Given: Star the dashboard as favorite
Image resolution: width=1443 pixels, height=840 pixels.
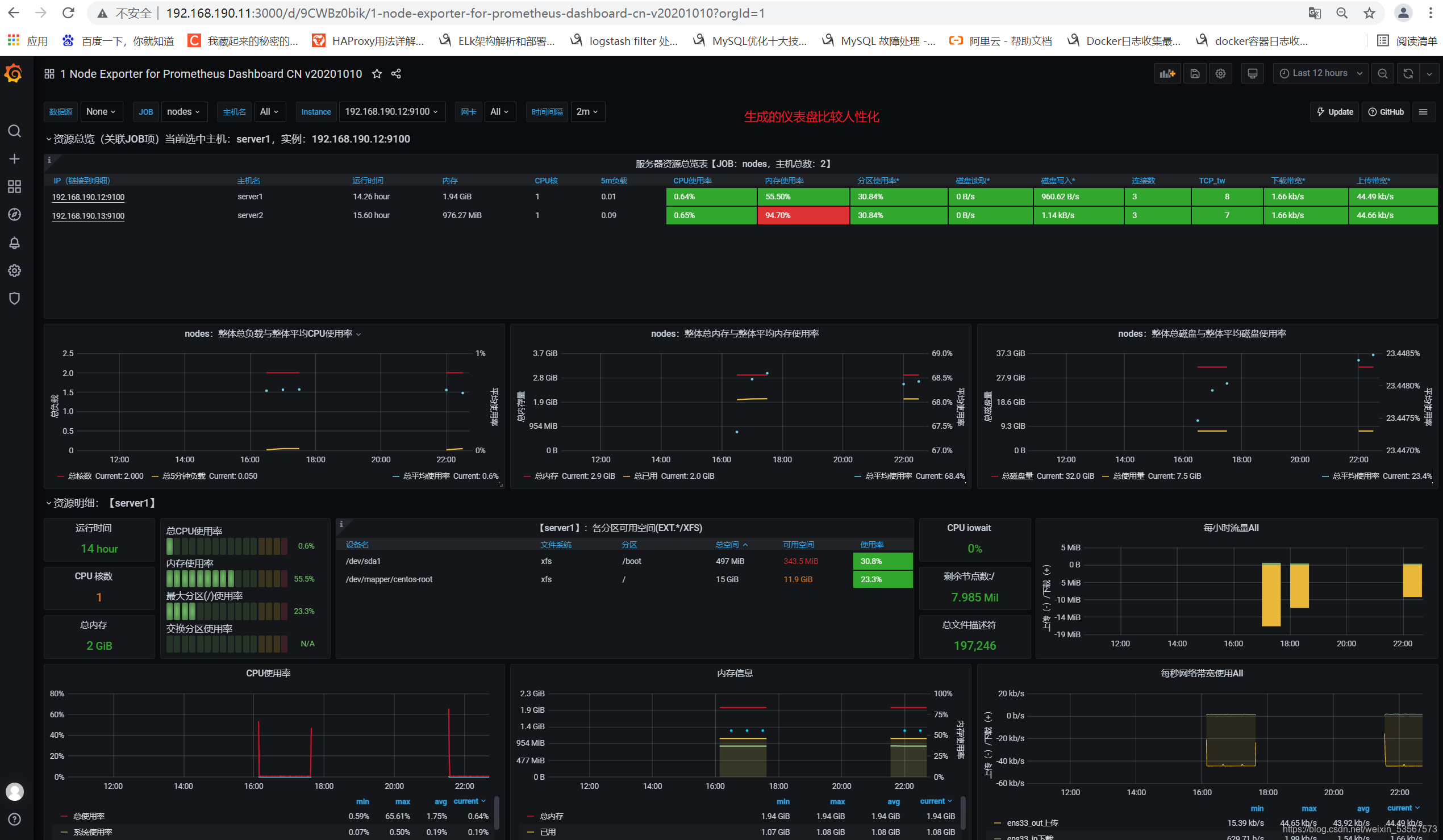Looking at the screenshot, I should pos(377,74).
